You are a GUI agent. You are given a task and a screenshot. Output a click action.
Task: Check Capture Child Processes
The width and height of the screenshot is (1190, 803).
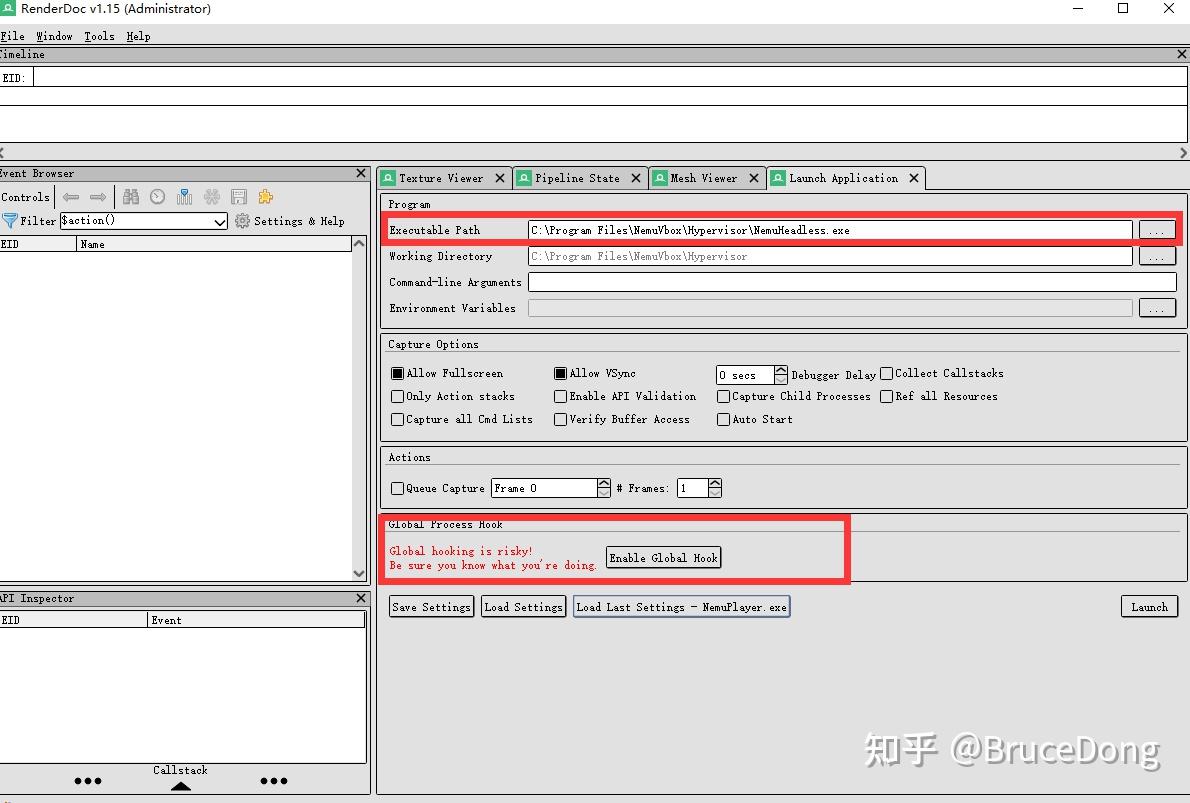click(723, 396)
